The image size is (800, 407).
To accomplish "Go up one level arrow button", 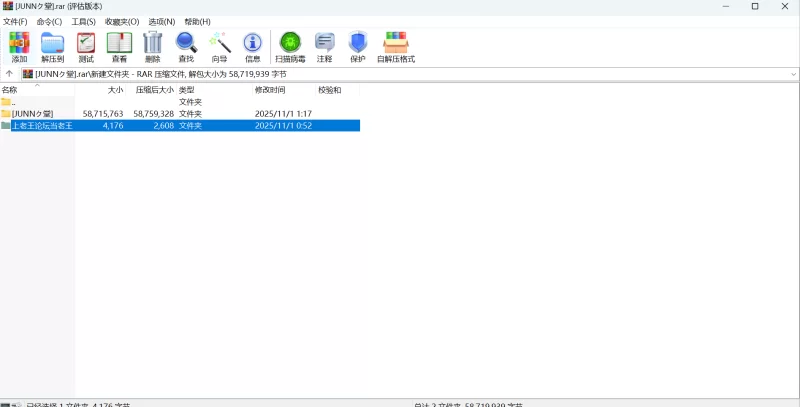I will (x=9, y=74).
